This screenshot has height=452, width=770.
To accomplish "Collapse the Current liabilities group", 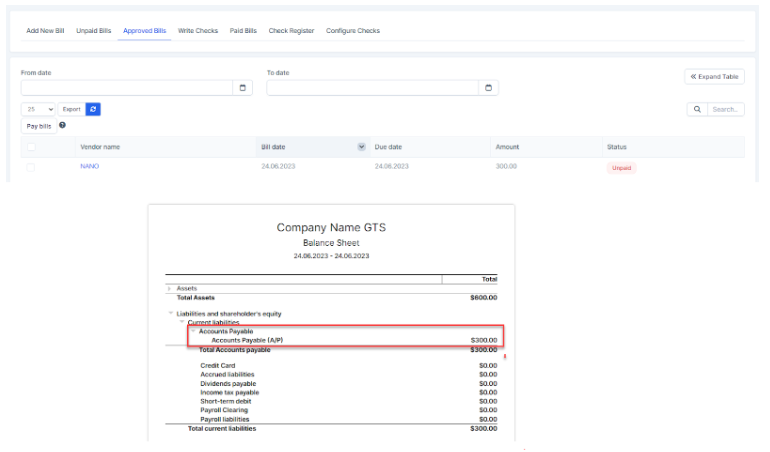I will (182, 322).
